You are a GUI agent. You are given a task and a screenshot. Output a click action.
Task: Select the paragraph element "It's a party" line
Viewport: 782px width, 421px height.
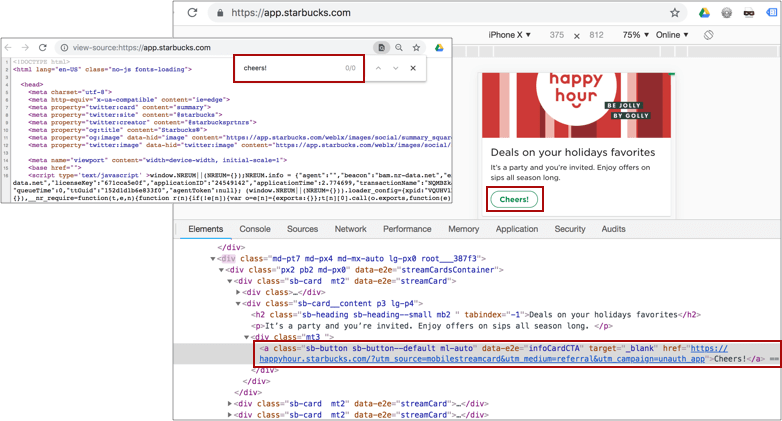point(431,326)
